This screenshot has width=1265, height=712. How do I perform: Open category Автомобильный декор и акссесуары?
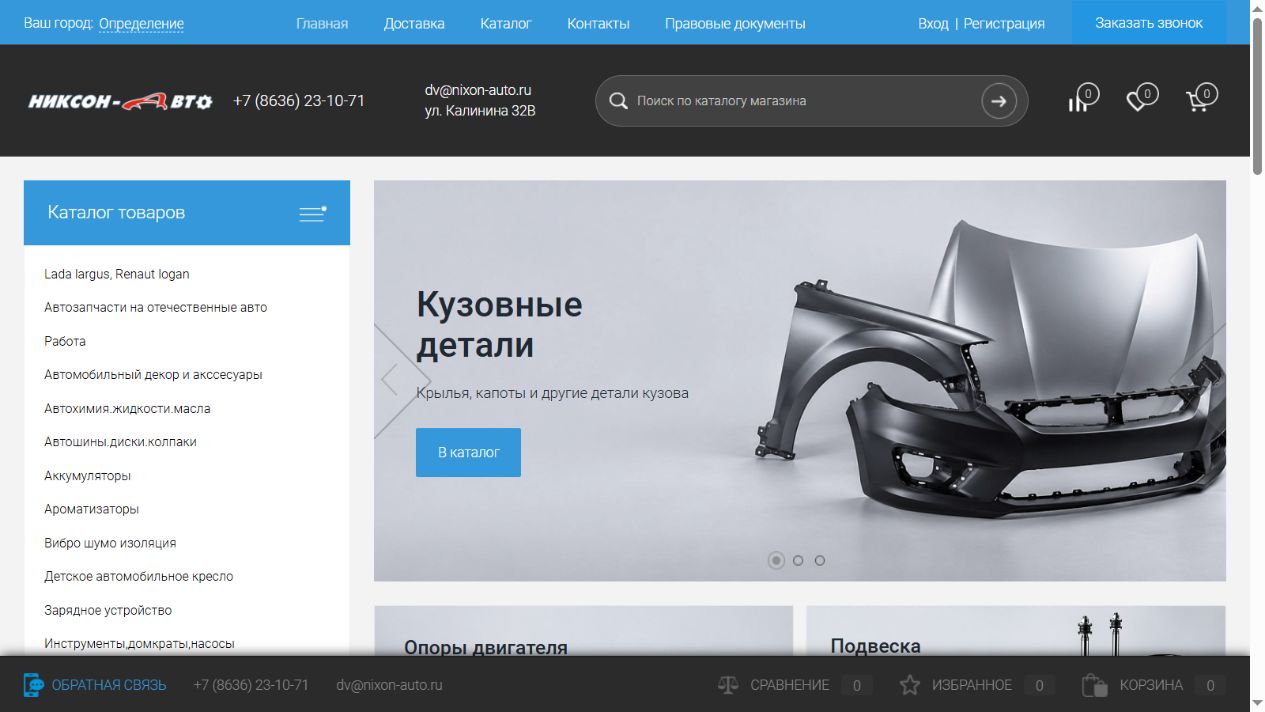[153, 375]
